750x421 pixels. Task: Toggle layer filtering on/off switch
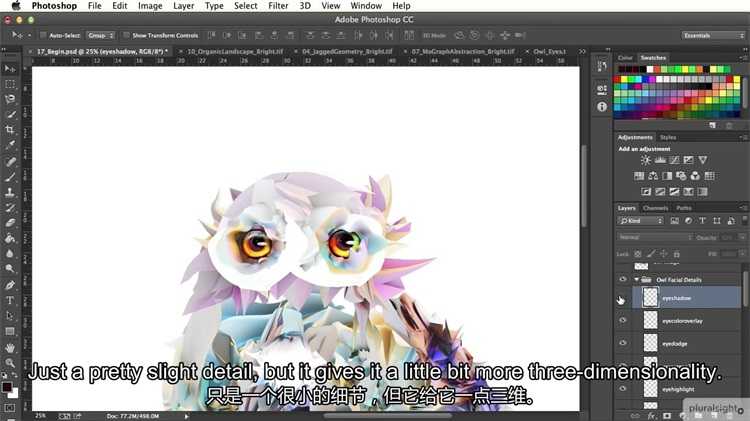(x=744, y=220)
